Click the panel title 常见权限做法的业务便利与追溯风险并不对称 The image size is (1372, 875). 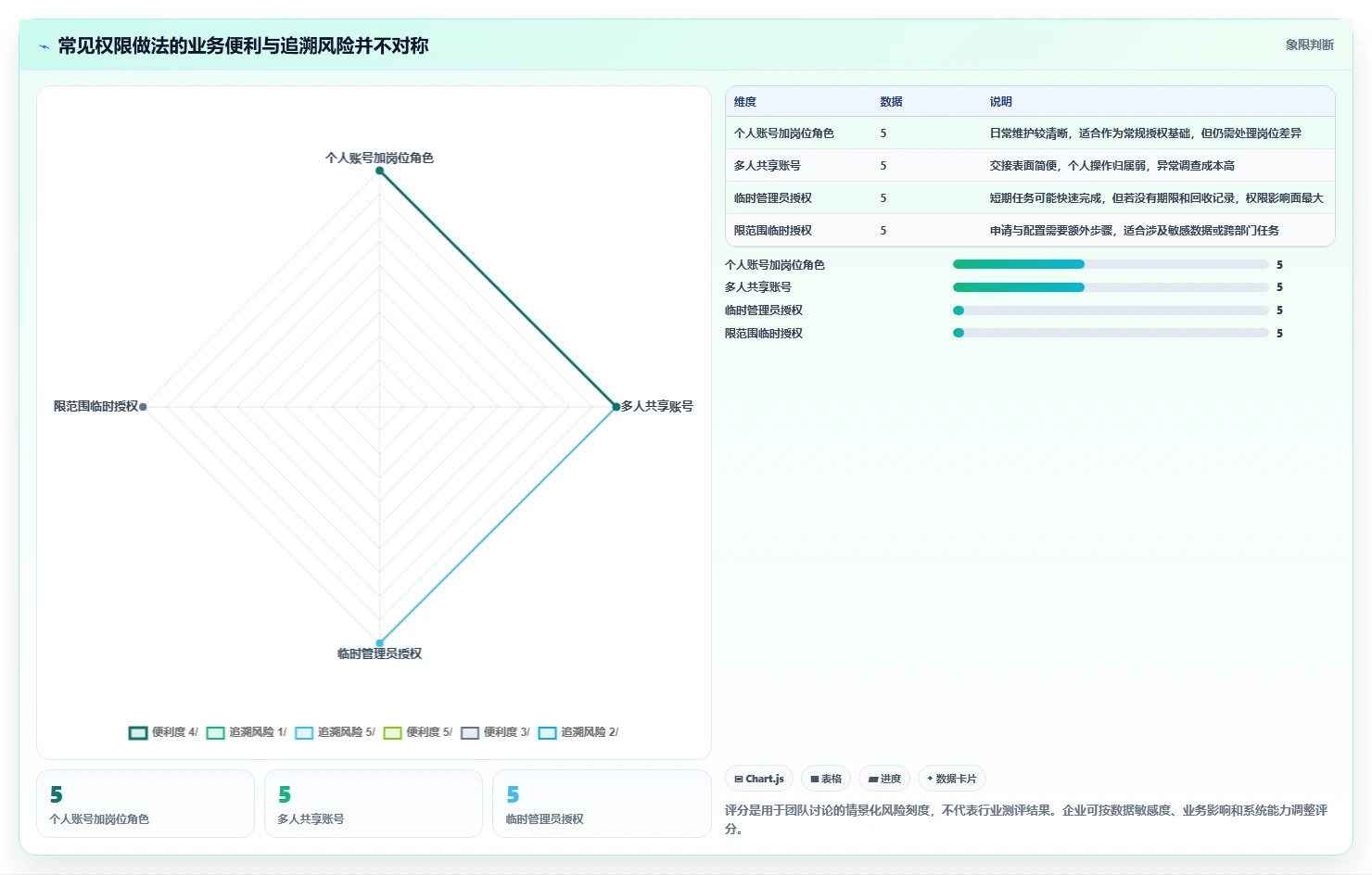[x=243, y=46]
